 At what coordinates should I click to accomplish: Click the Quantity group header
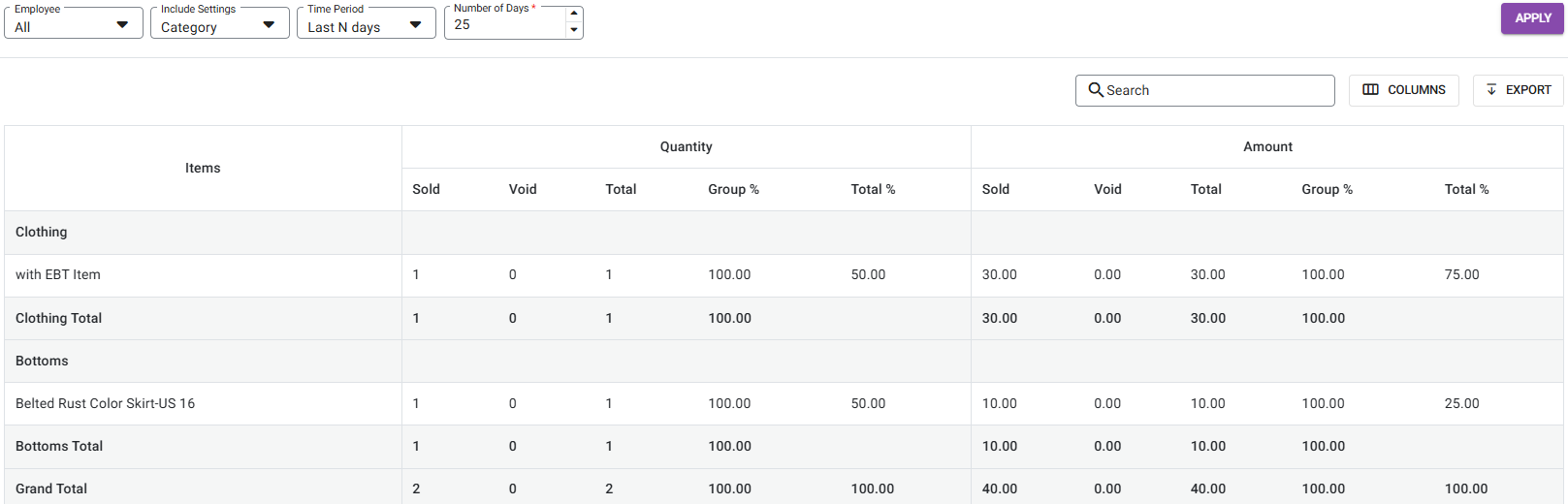point(686,146)
